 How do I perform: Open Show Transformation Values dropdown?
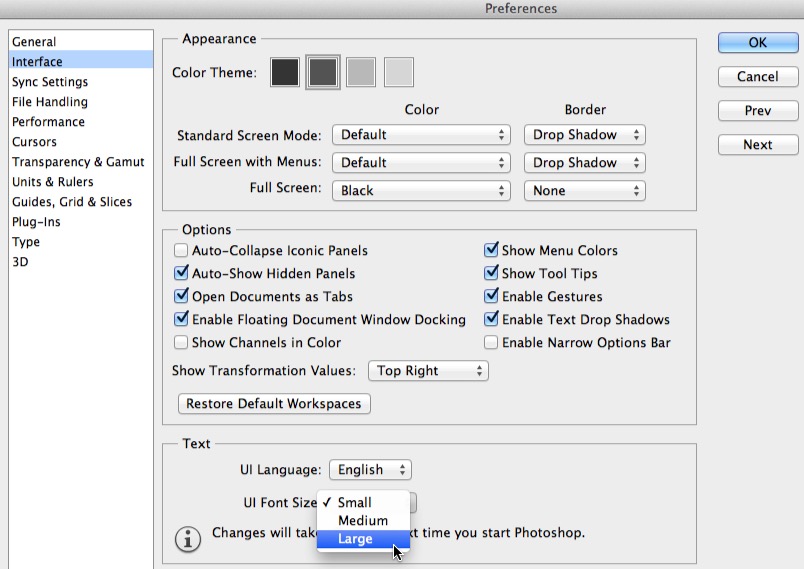point(428,371)
